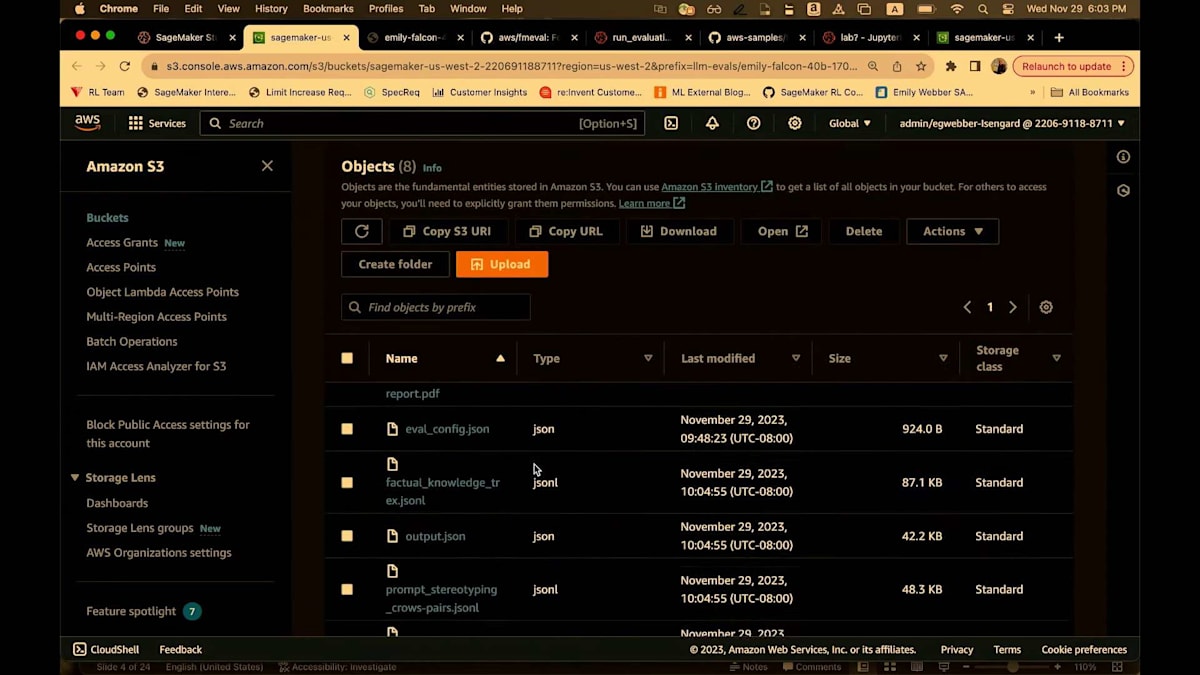Image resolution: width=1200 pixels, height=675 pixels.
Task: Sort by Name column arrow
Action: 500,358
